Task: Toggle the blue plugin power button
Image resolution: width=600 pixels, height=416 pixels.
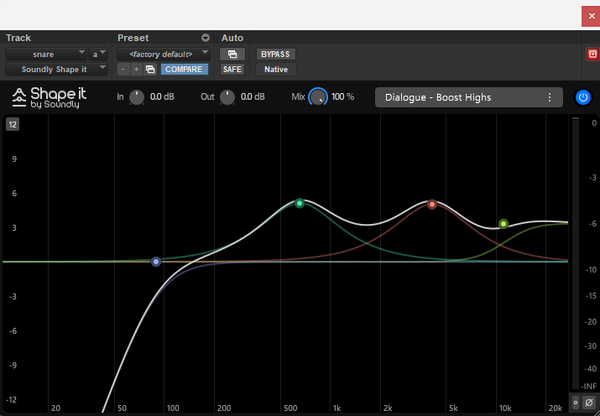Action: (x=583, y=97)
